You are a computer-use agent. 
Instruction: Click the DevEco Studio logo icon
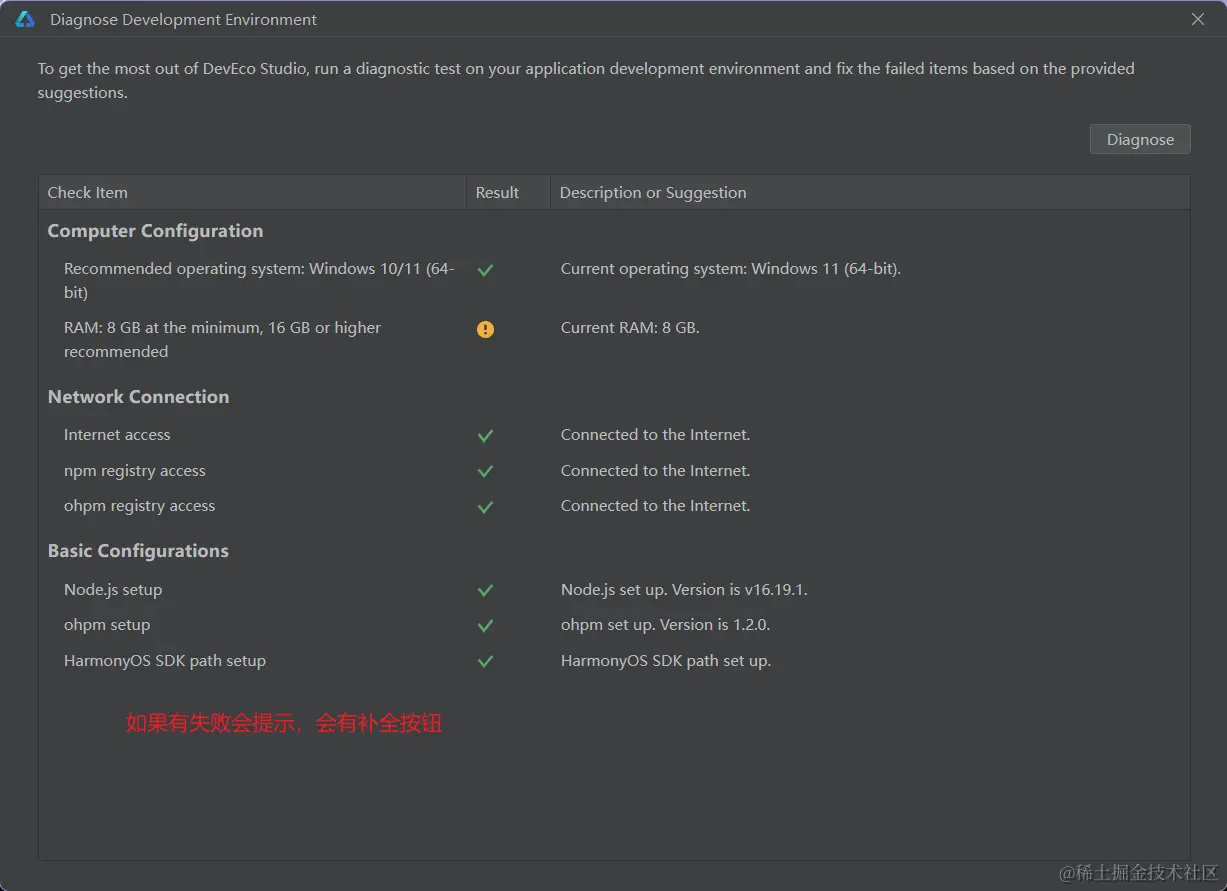[25, 19]
